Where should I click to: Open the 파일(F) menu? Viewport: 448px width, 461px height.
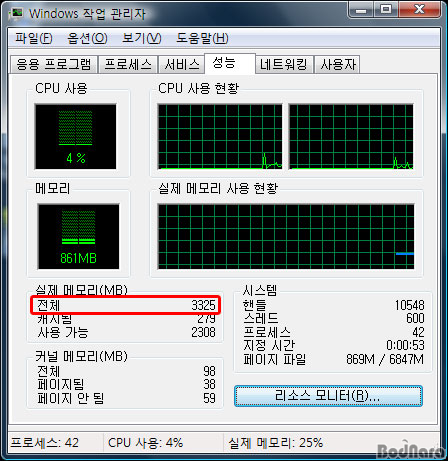(34, 38)
